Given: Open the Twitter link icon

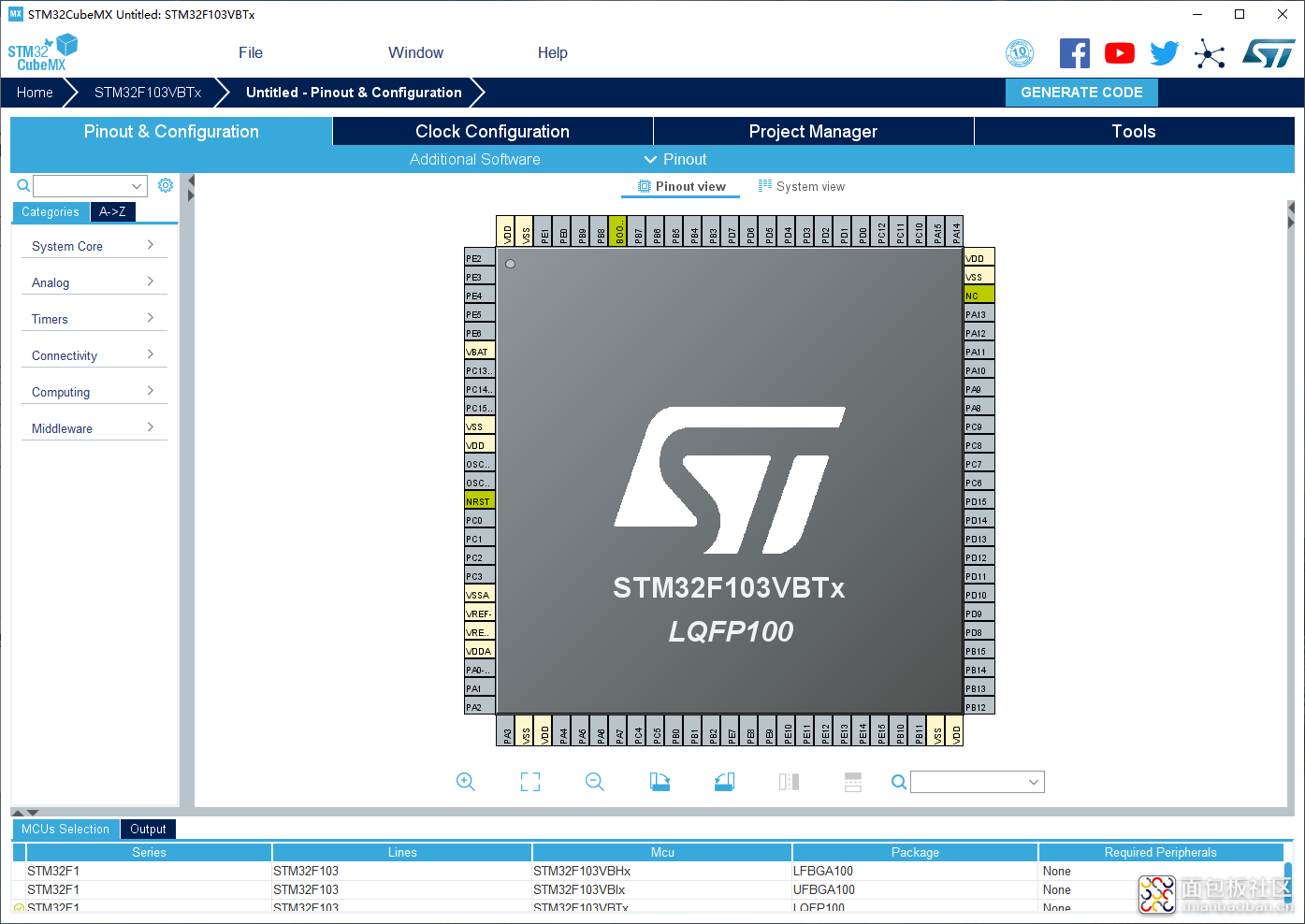Looking at the screenshot, I should pyautogui.click(x=1164, y=53).
